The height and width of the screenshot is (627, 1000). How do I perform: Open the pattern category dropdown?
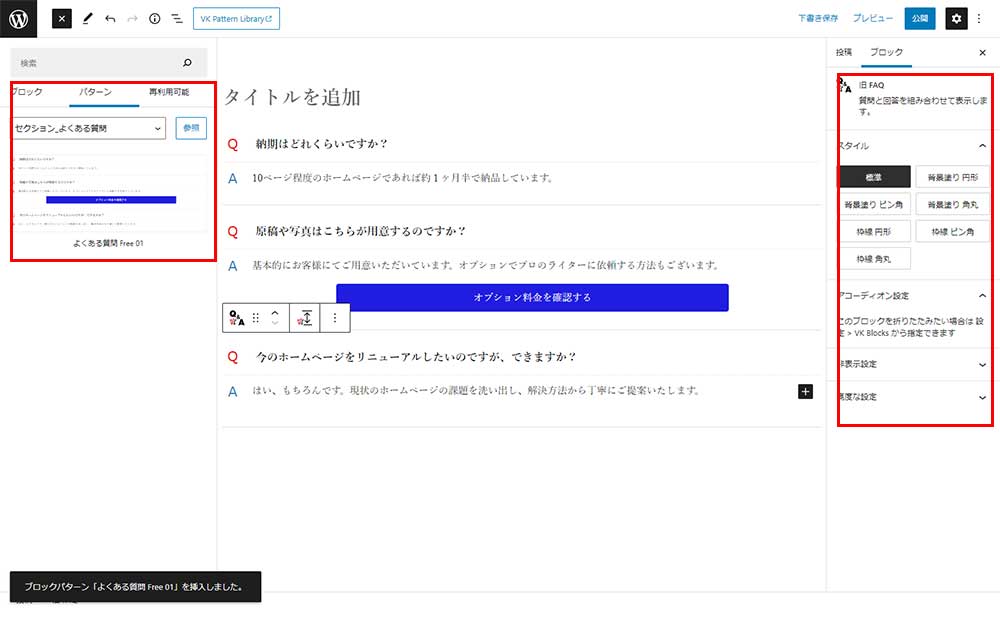(88, 128)
